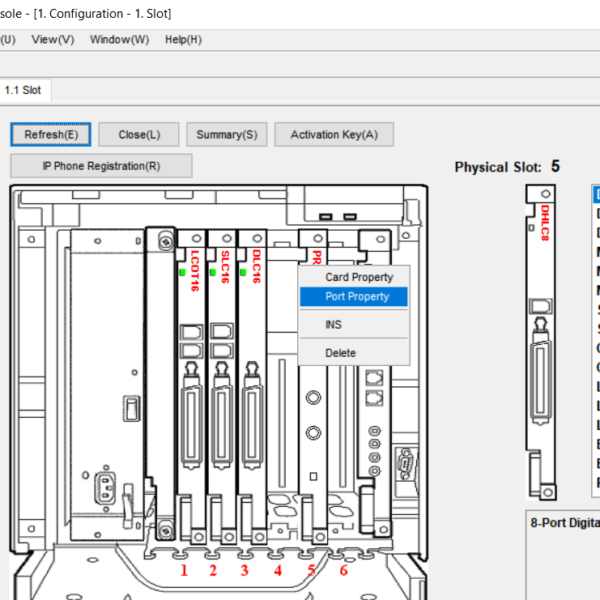Click the Activation Key(A) button
This screenshot has width=600, height=600.
(x=334, y=135)
